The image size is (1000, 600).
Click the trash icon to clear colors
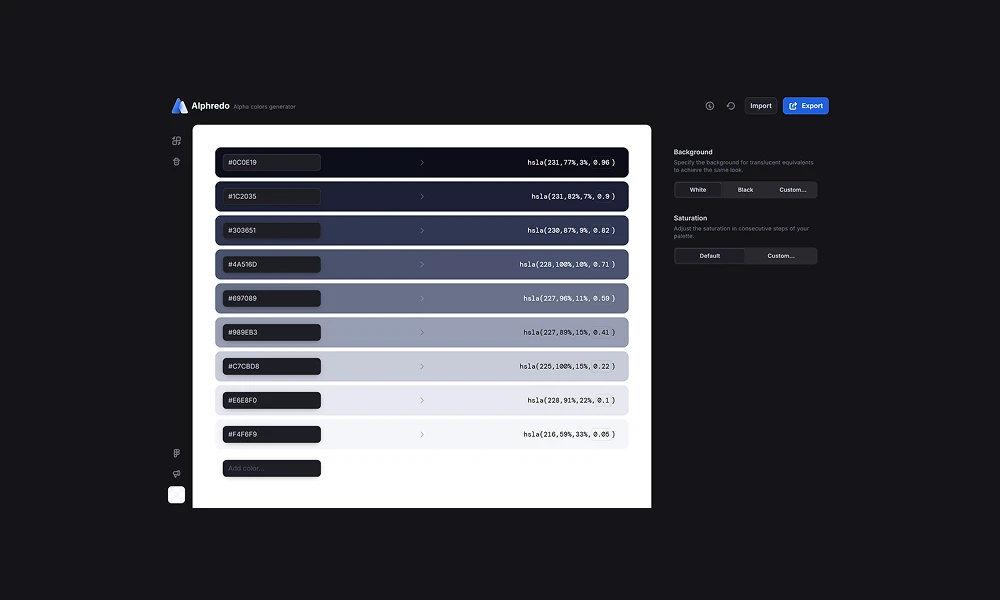[x=177, y=161]
